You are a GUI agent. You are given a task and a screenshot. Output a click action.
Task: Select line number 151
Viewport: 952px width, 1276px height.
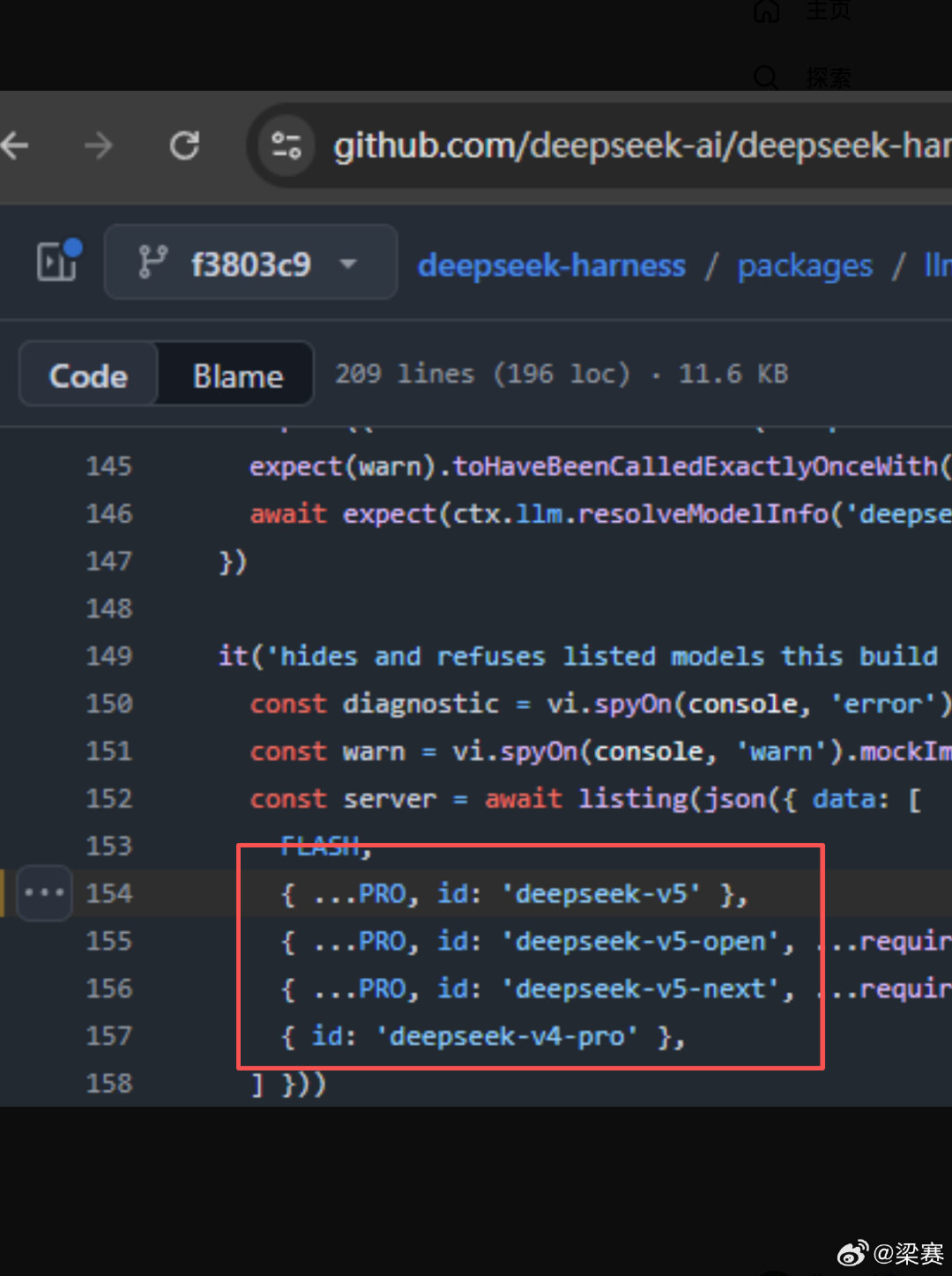point(109,751)
